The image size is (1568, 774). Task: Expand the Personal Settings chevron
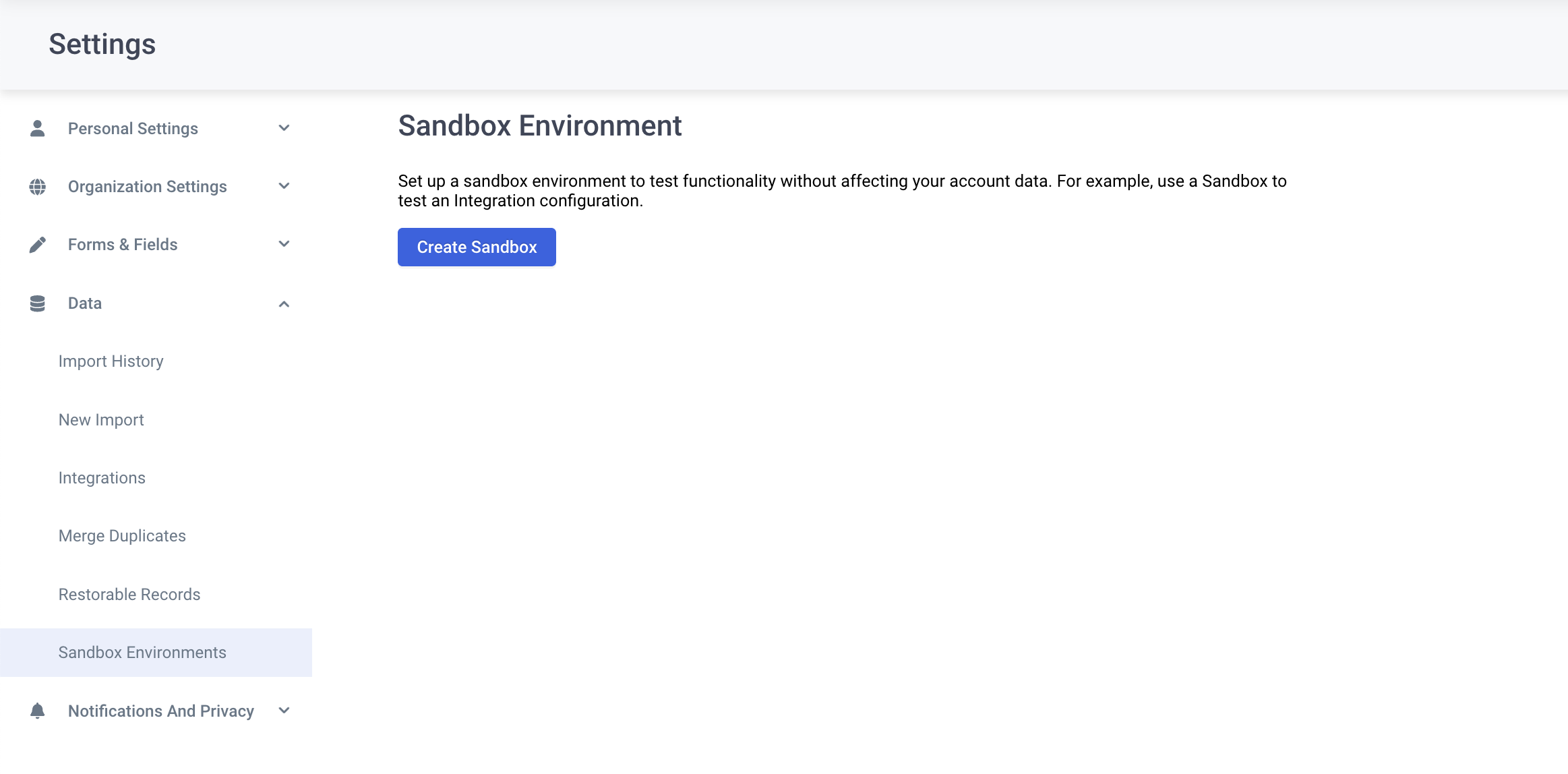[x=284, y=128]
